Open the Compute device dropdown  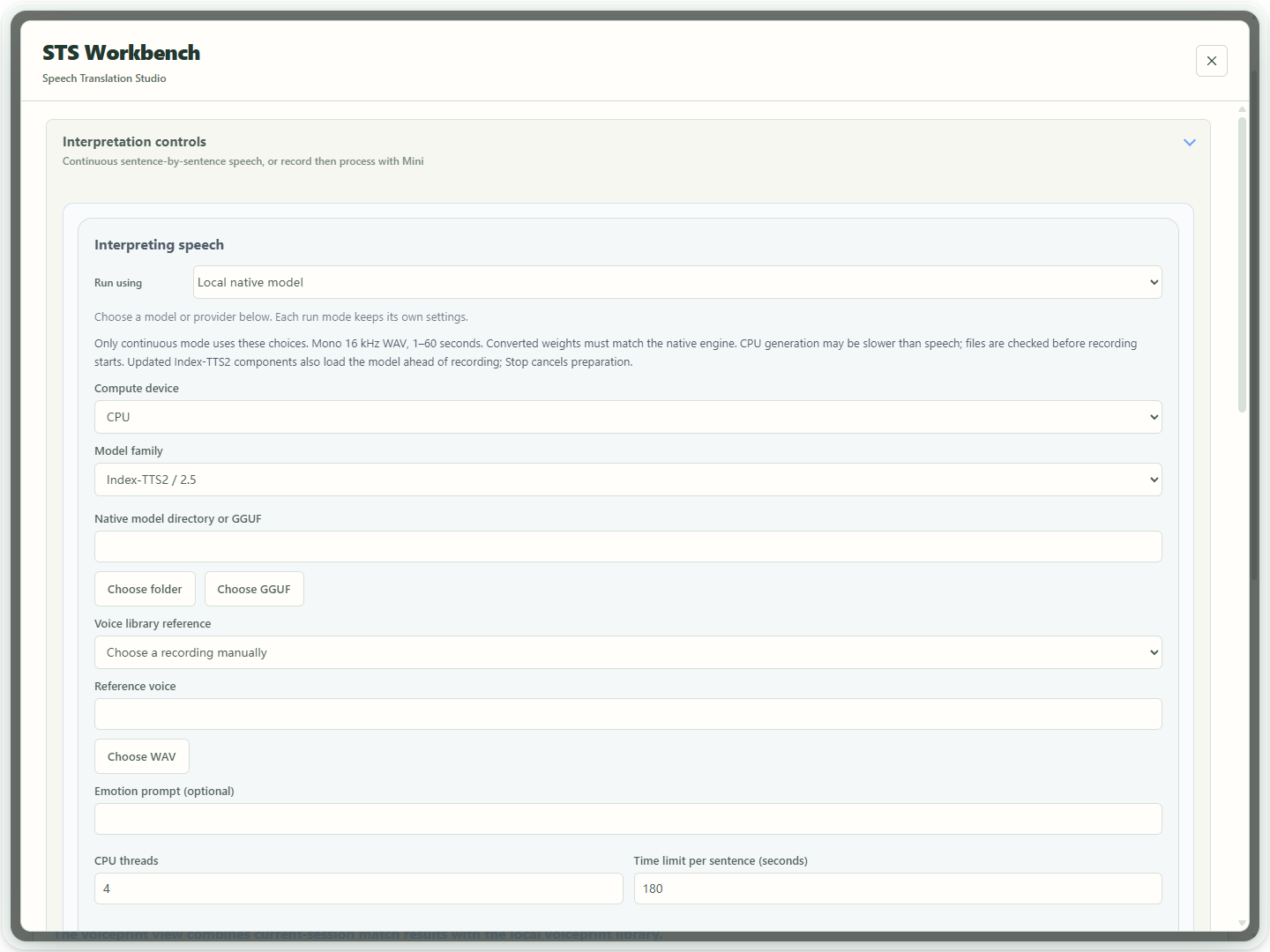(628, 417)
